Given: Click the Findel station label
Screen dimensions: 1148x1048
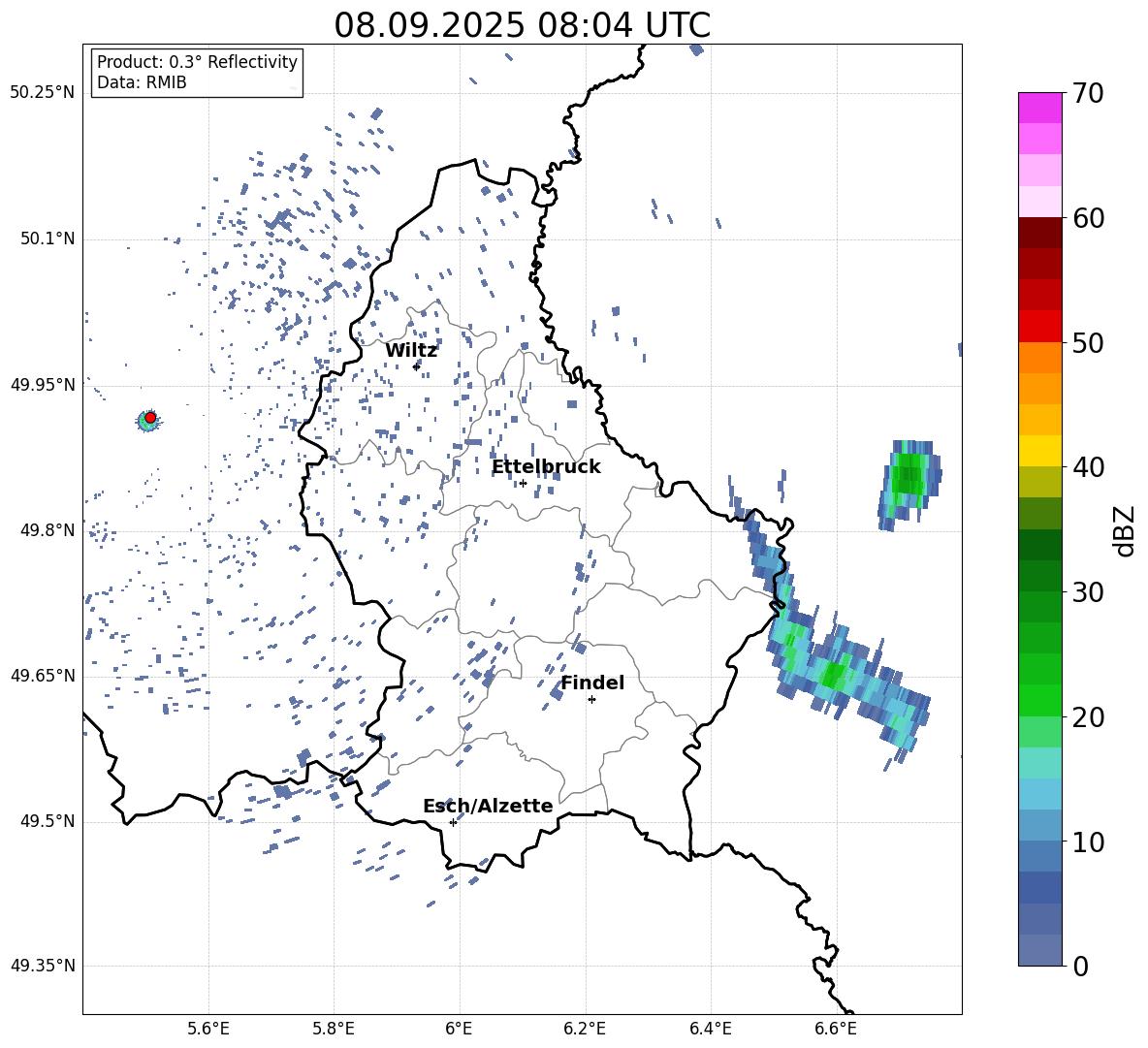Looking at the screenshot, I should 592,683.
